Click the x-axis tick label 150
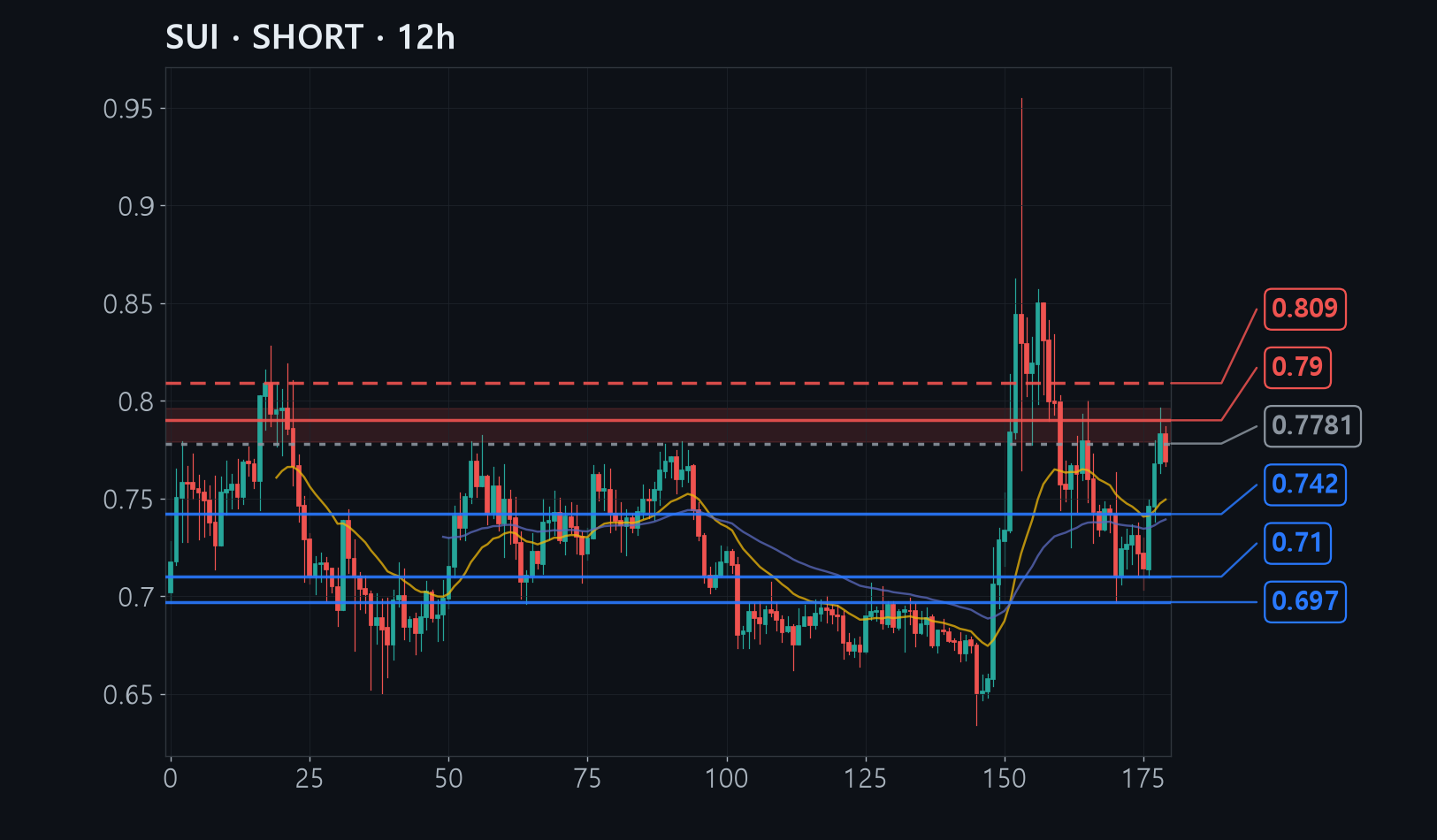Image resolution: width=1437 pixels, height=840 pixels. (x=1005, y=779)
